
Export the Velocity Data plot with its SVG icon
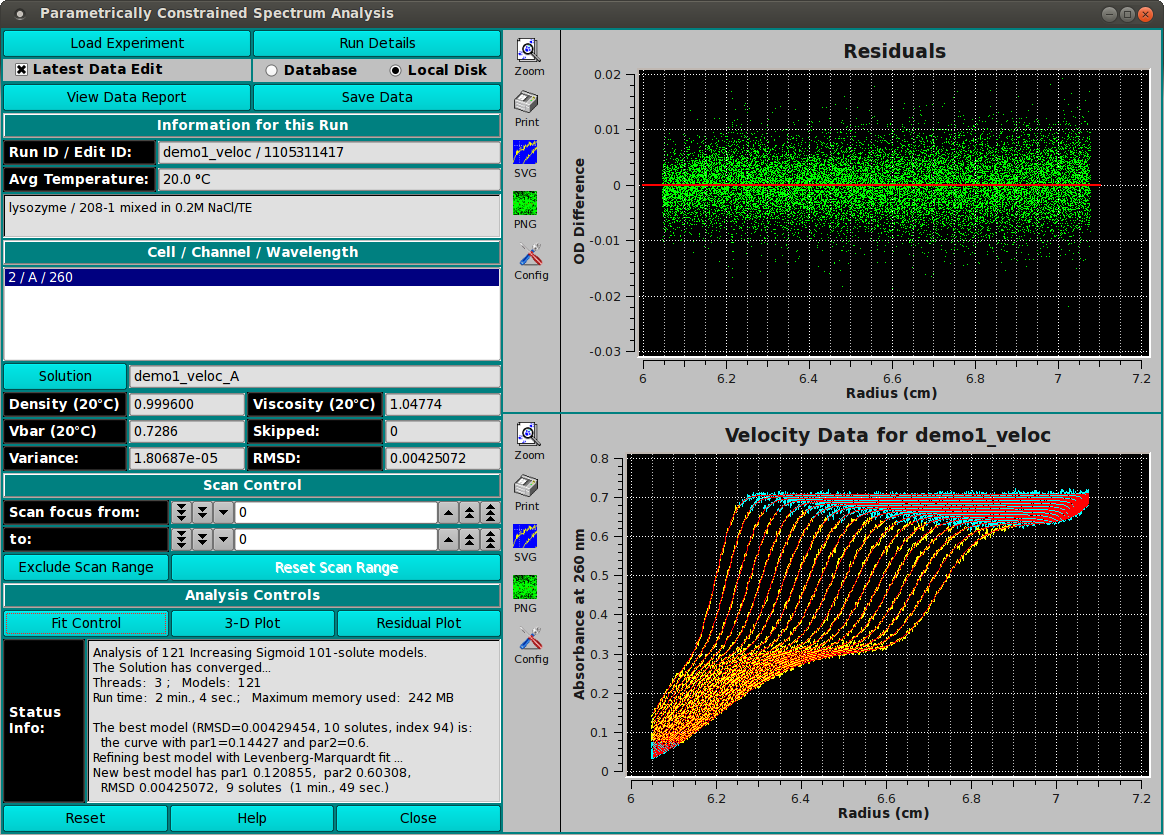tap(525, 537)
